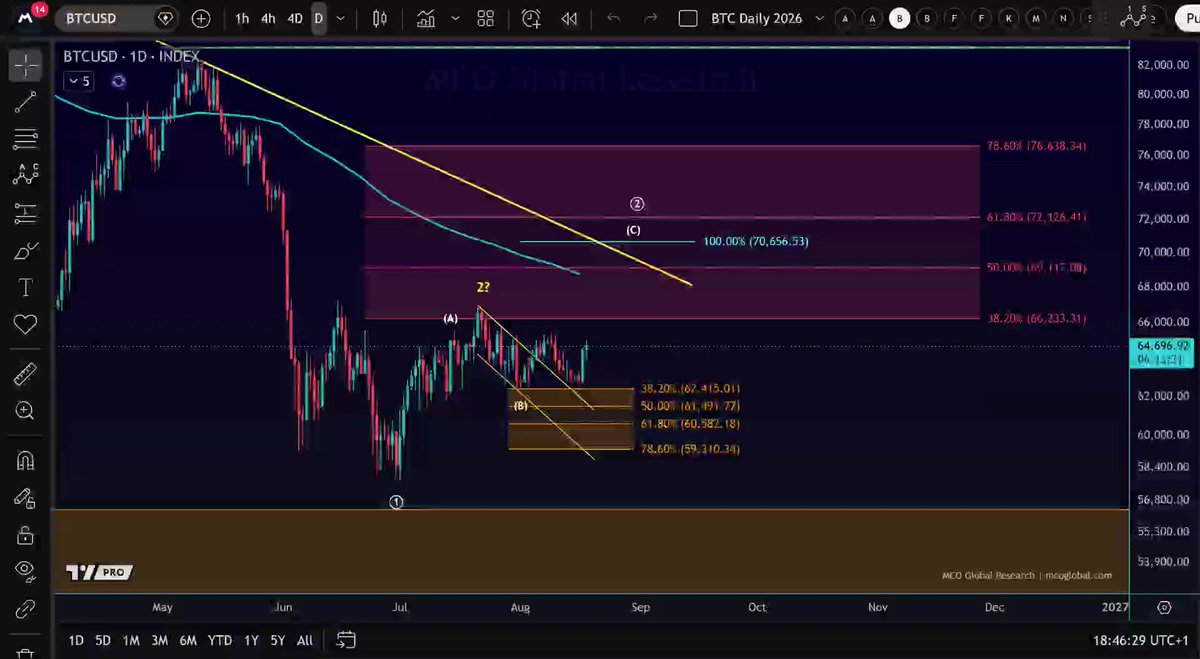Expand the indicator templates dropdown arrow
The width and height of the screenshot is (1200, 659).
point(456,18)
